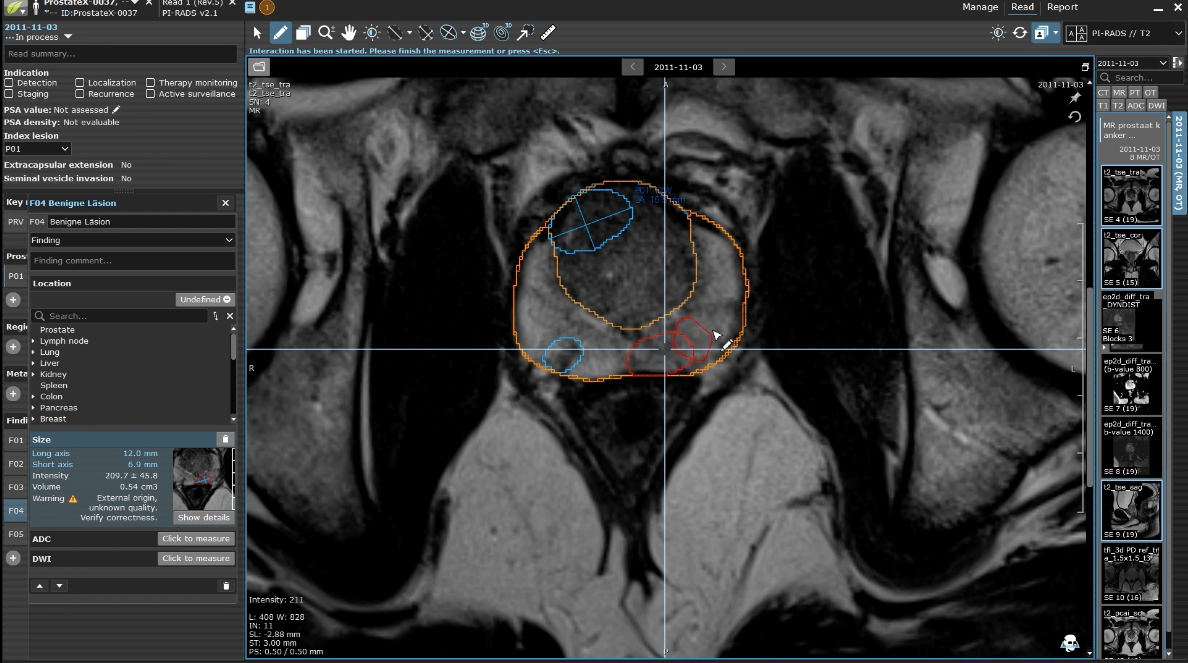Viewport: 1188px width, 663px height.
Task: Enable the Localization indication checkbox
Action: point(80,83)
